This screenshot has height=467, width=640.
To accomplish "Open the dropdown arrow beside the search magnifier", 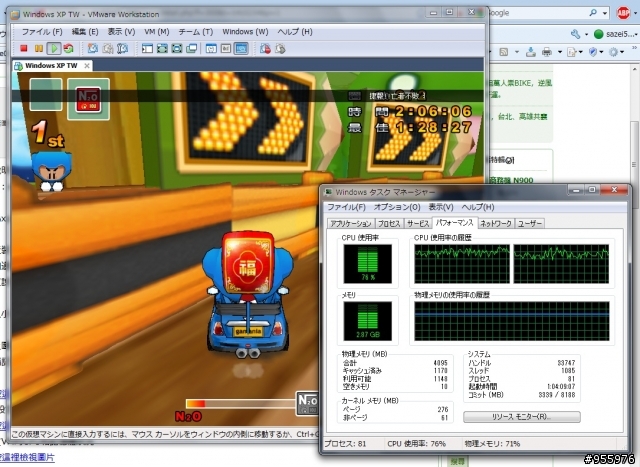I will (604, 13).
